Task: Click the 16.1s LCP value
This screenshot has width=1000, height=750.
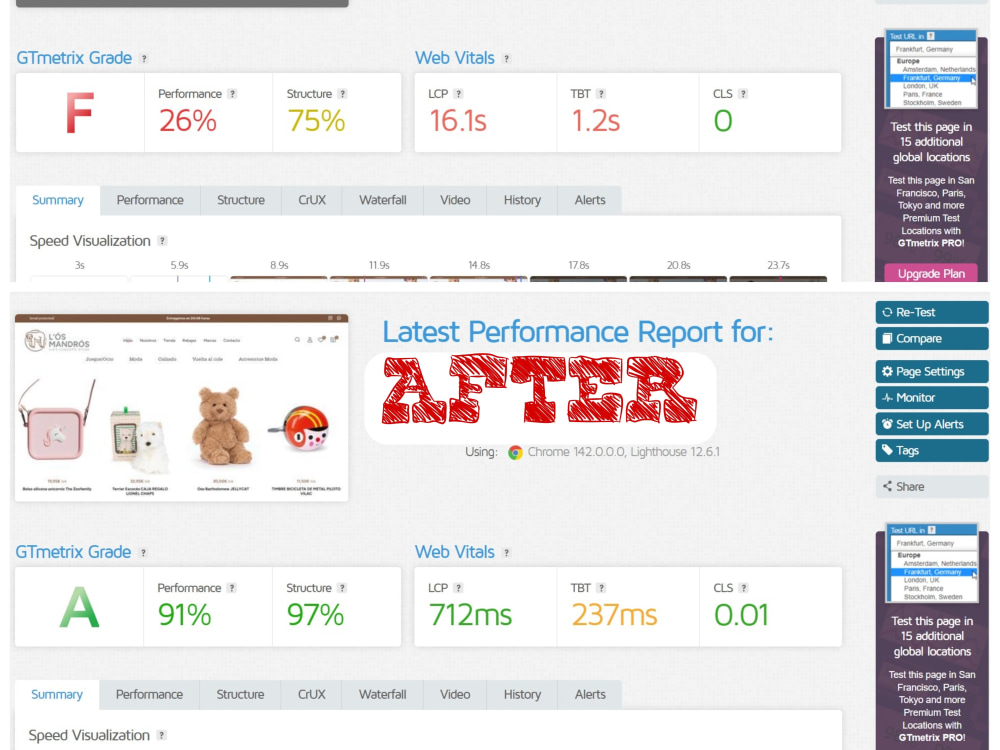Action: tap(458, 121)
